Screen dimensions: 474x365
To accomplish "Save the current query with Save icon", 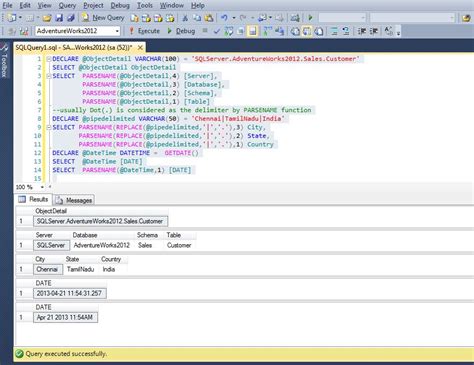I will [x=59, y=18].
